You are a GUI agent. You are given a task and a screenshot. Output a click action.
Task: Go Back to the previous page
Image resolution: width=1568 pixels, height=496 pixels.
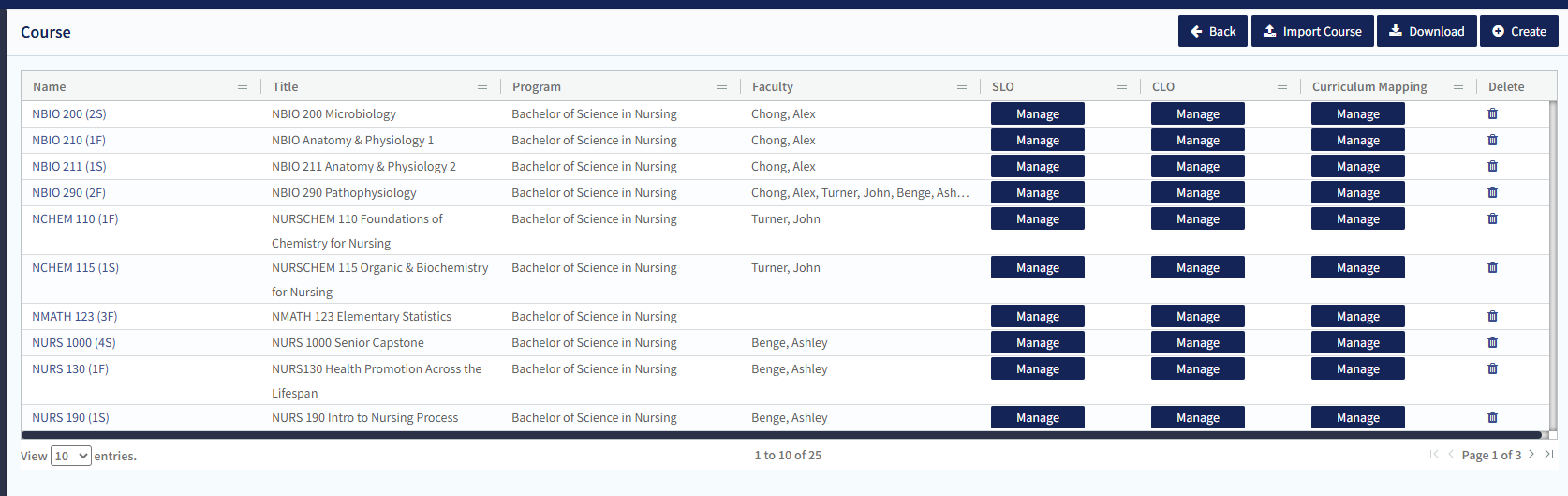(1212, 31)
